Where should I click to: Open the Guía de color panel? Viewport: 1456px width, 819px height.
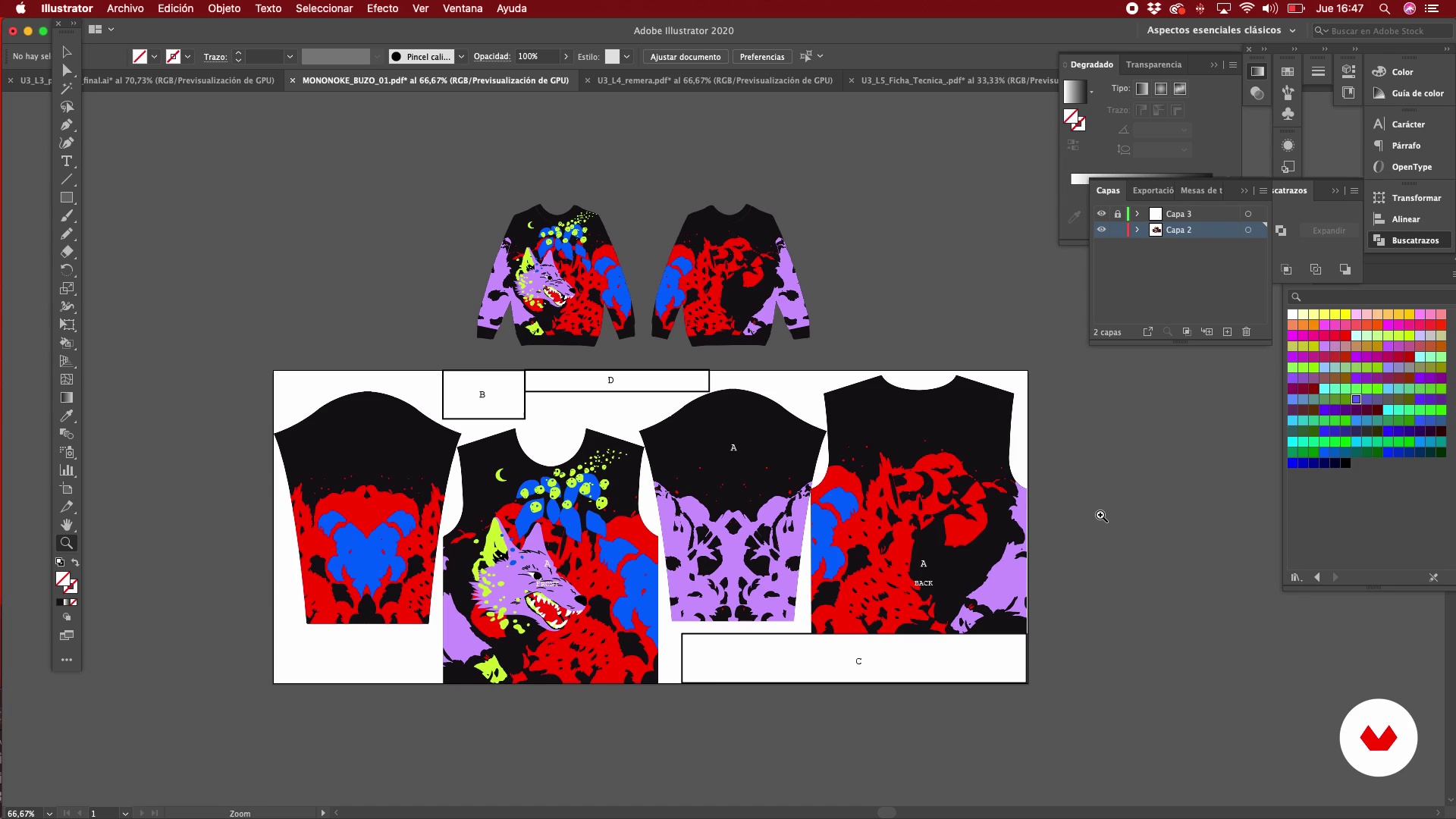[x=1411, y=93]
